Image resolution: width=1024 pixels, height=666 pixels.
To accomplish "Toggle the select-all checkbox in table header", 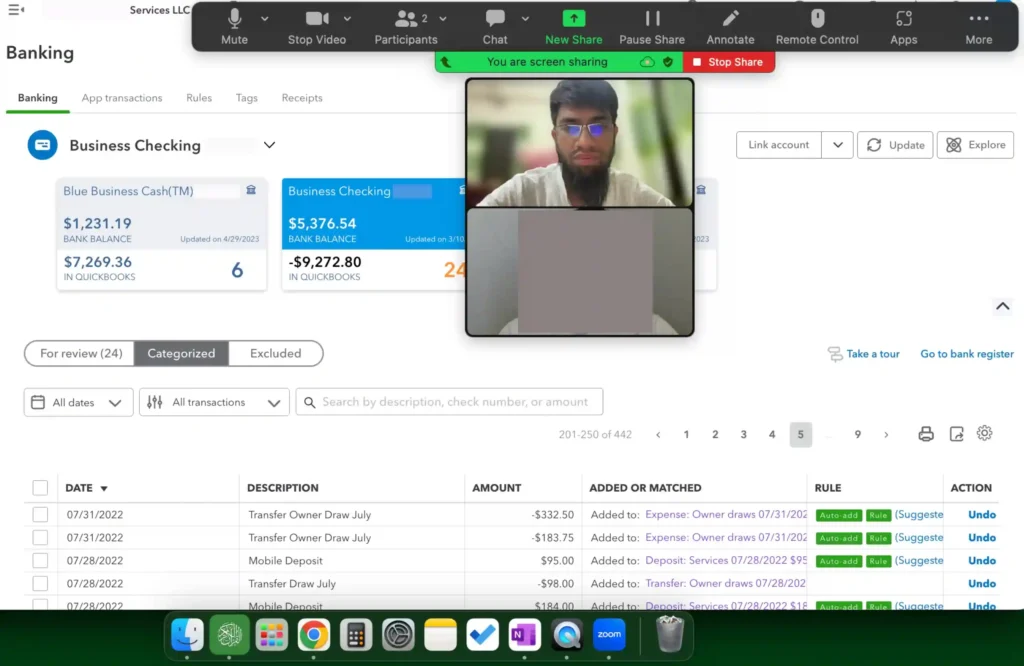I will [40, 488].
